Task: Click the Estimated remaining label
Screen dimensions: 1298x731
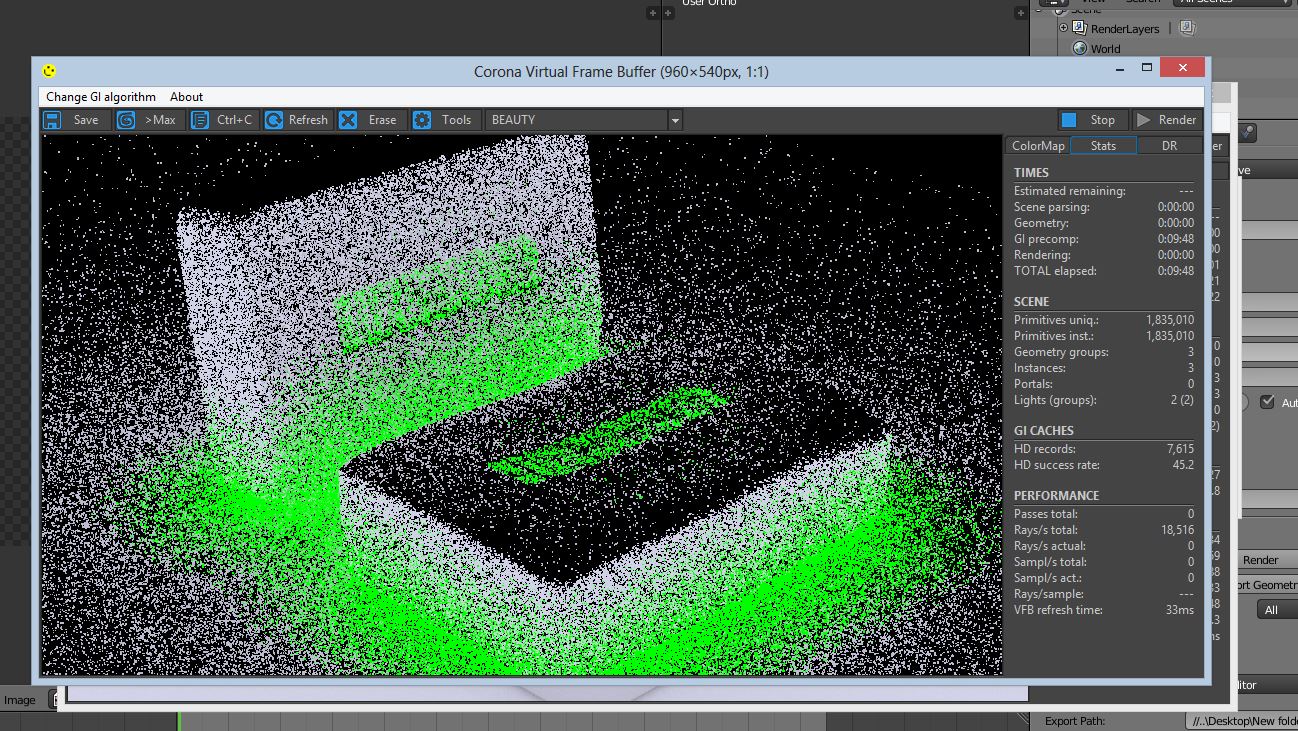Action: click(1069, 191)
